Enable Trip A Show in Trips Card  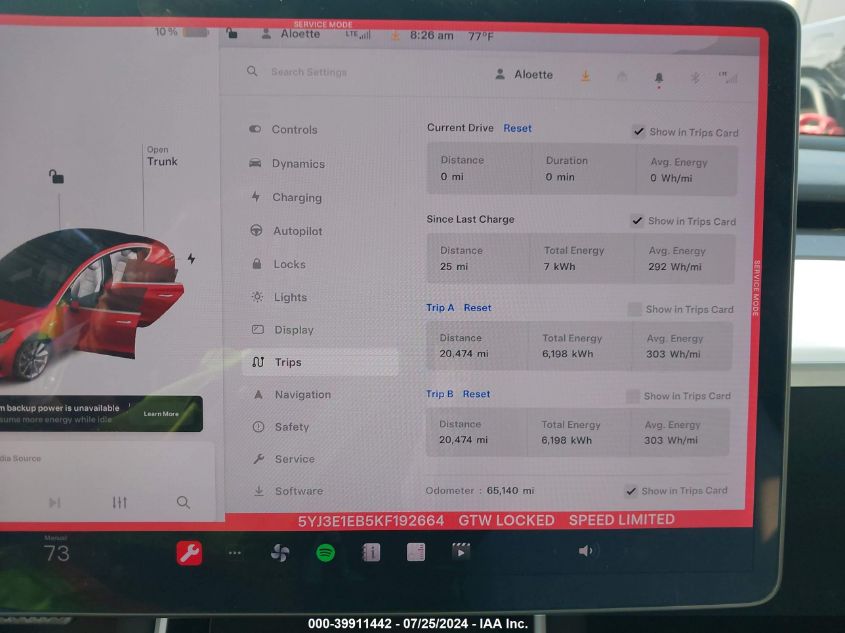(634, 309)
